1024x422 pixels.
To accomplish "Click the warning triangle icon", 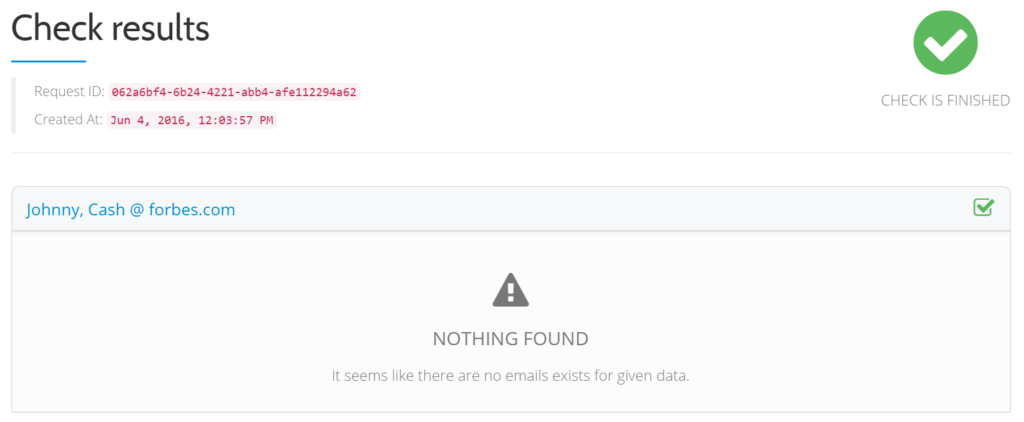I will (x=511, y=291).
